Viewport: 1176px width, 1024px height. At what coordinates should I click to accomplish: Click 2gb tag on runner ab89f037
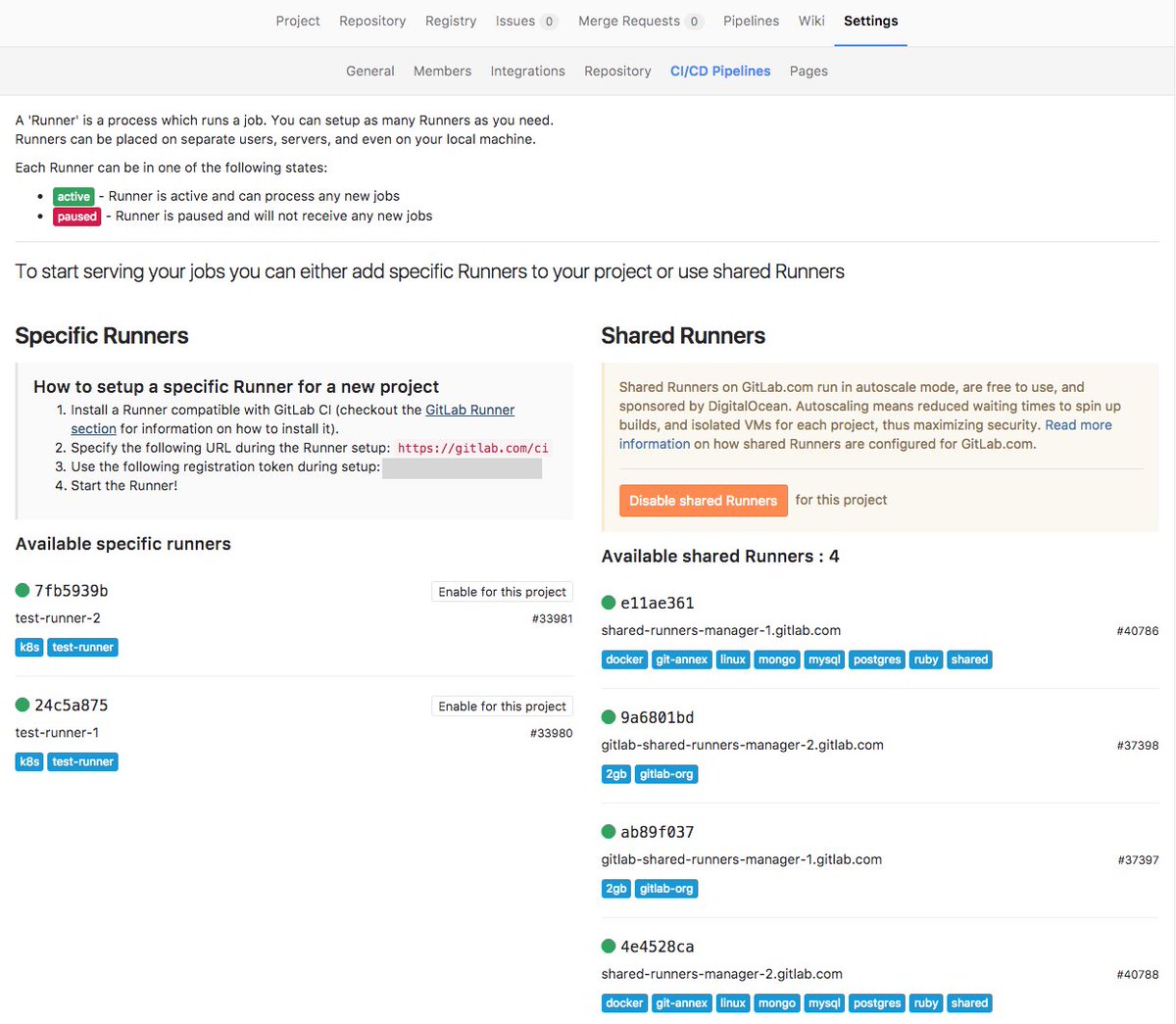(x=616, y=890)
